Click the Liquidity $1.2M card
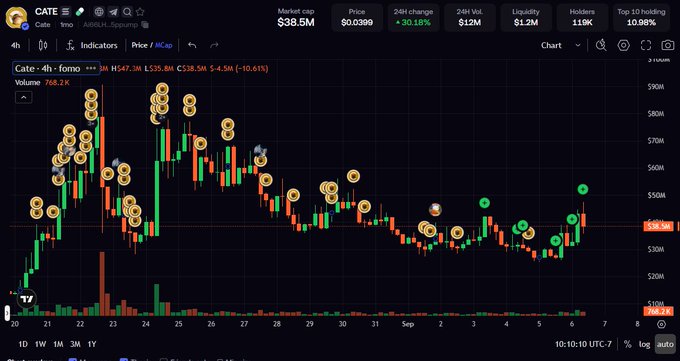Screen dimensions: 680x361 [526, 18]
